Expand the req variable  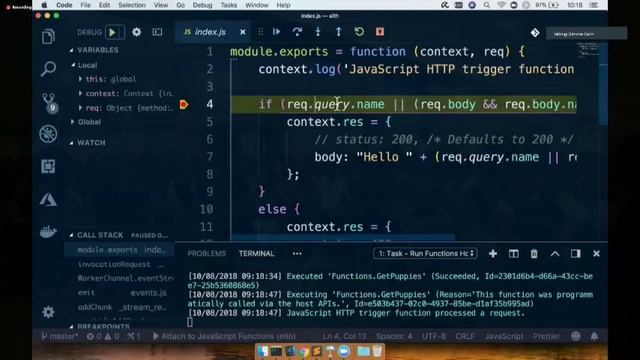coord(80,108)
